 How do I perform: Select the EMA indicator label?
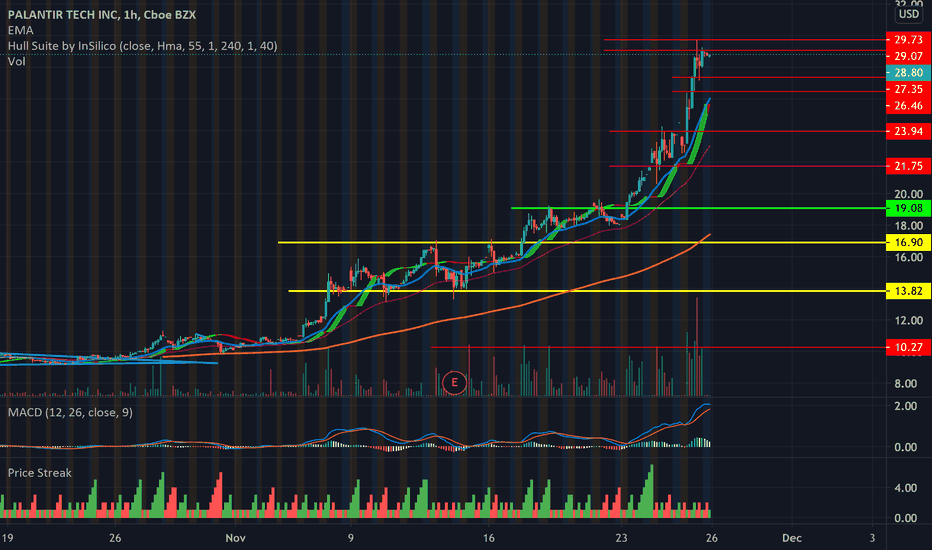click(21, 30)
